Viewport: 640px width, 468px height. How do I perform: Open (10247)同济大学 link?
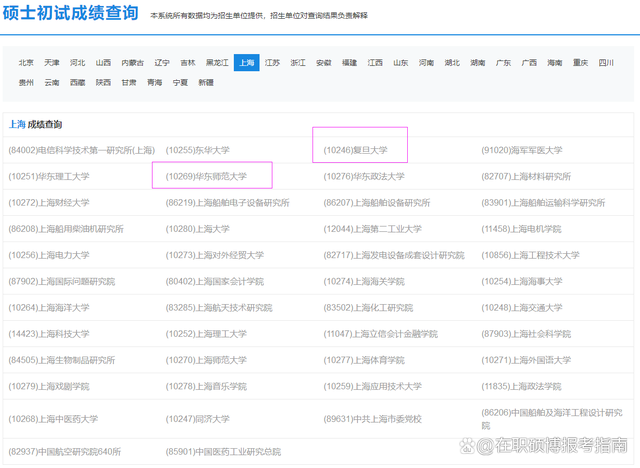pos(198,419)
